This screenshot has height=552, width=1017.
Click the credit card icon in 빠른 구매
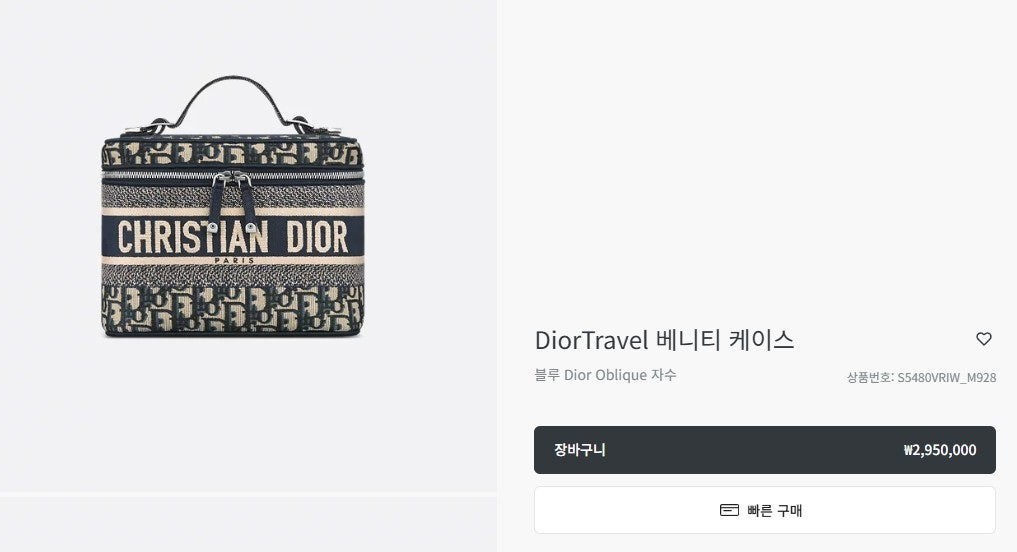(x=729, y=510)
